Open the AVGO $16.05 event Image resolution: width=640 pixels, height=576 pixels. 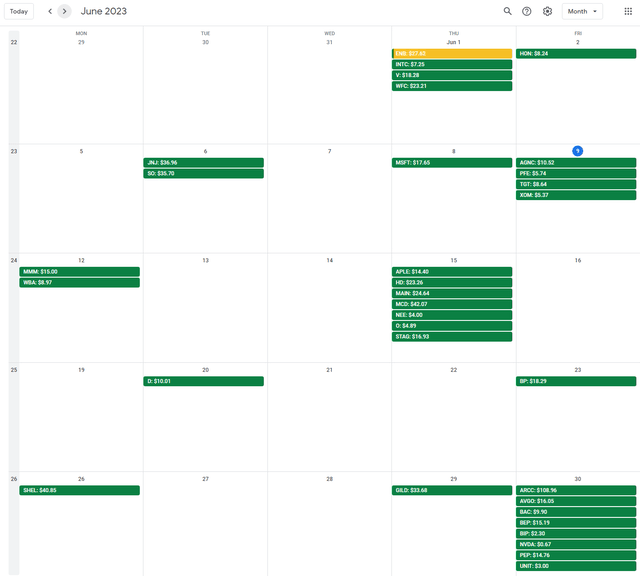[576, 501]
